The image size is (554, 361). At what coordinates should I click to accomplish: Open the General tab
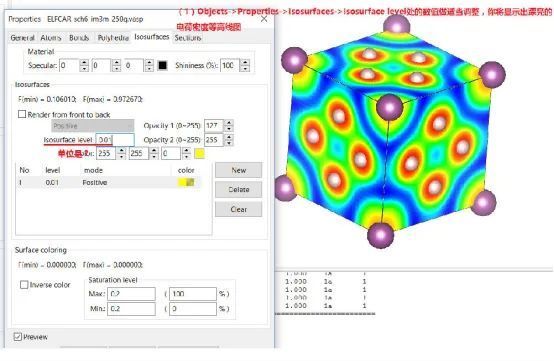22,37
